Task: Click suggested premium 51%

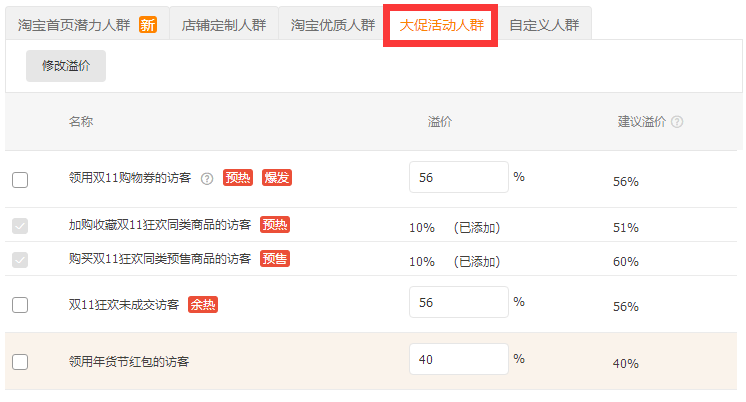Action: point(626,227)
